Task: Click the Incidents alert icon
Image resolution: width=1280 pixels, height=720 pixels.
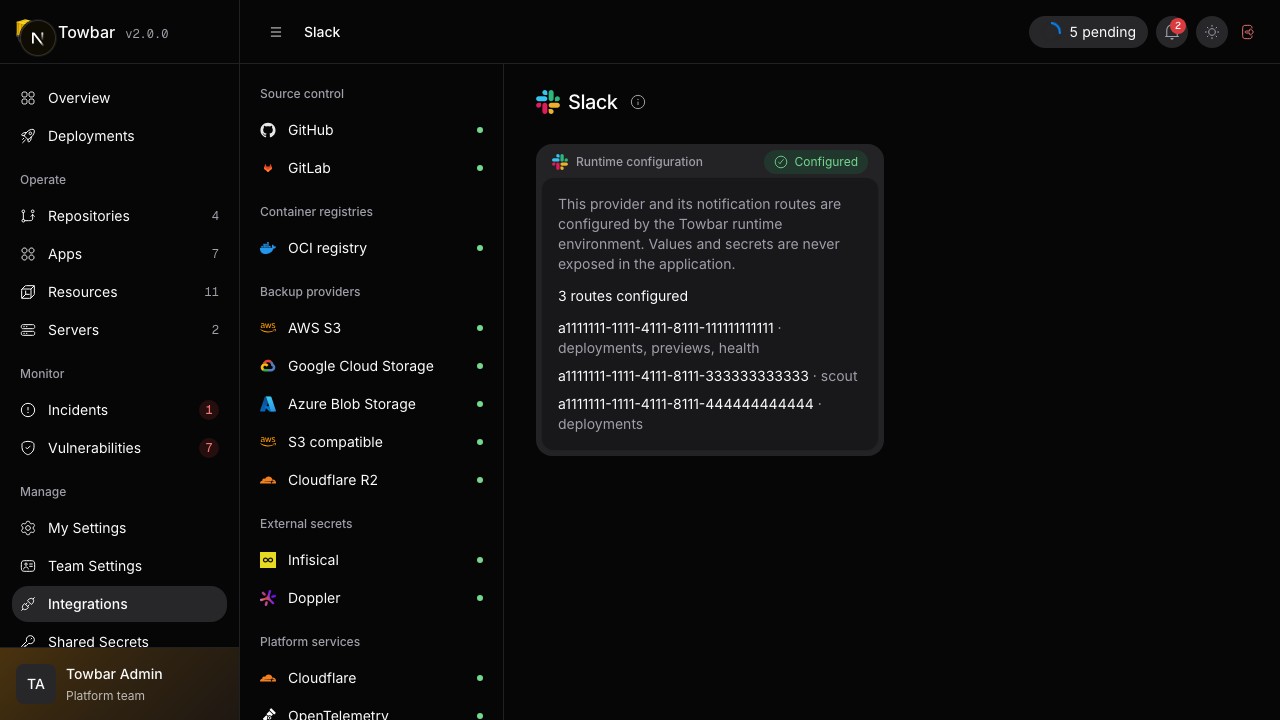Action: pos(28,410)
